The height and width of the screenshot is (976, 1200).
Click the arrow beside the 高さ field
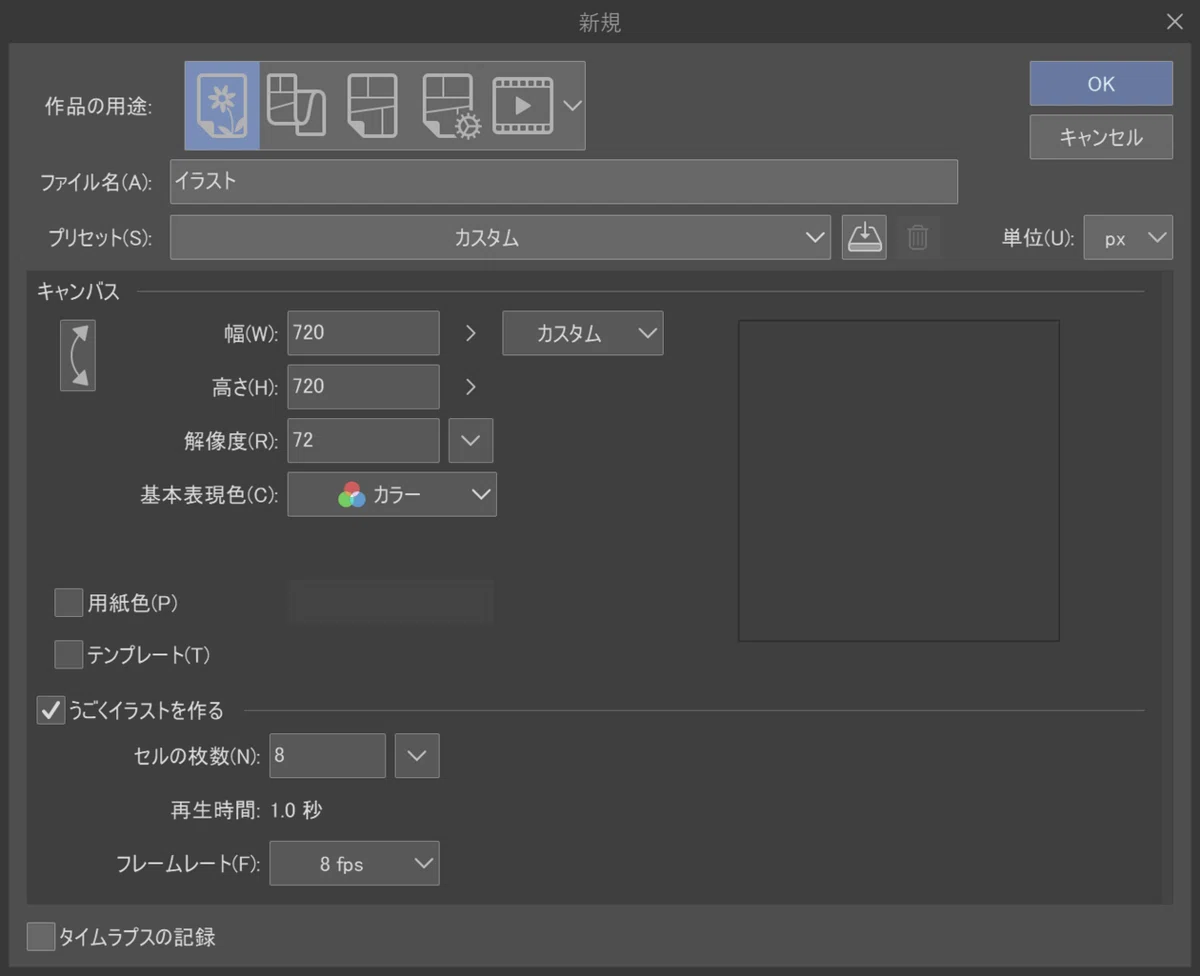tap(471, 387)
